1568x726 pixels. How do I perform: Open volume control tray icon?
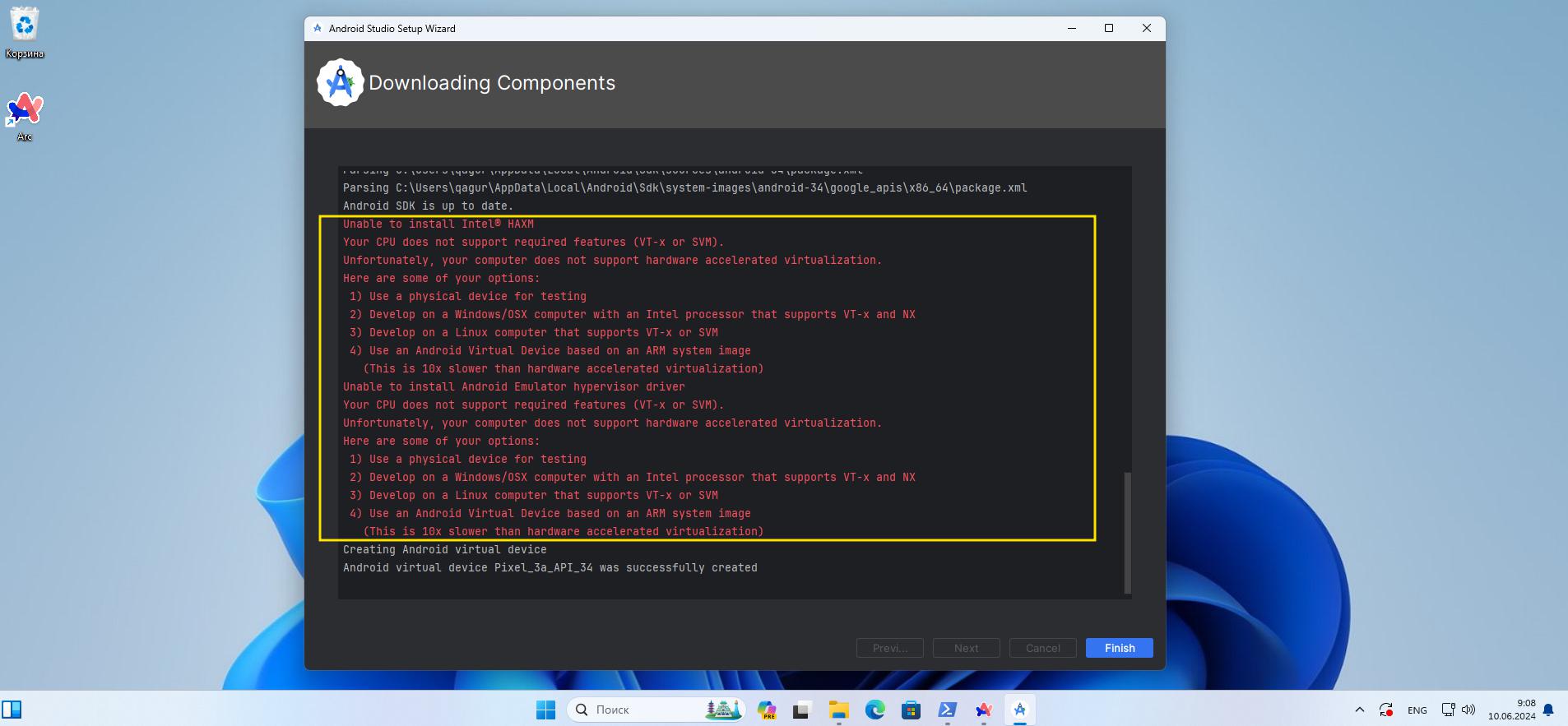(1468, 710)
